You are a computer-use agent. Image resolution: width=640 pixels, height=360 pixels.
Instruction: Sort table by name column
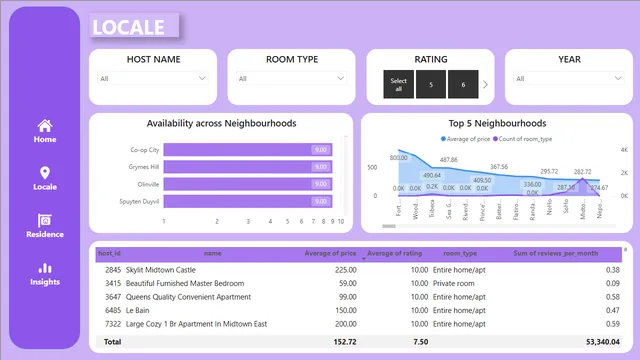pyautogui.click(x=212, y=253)
